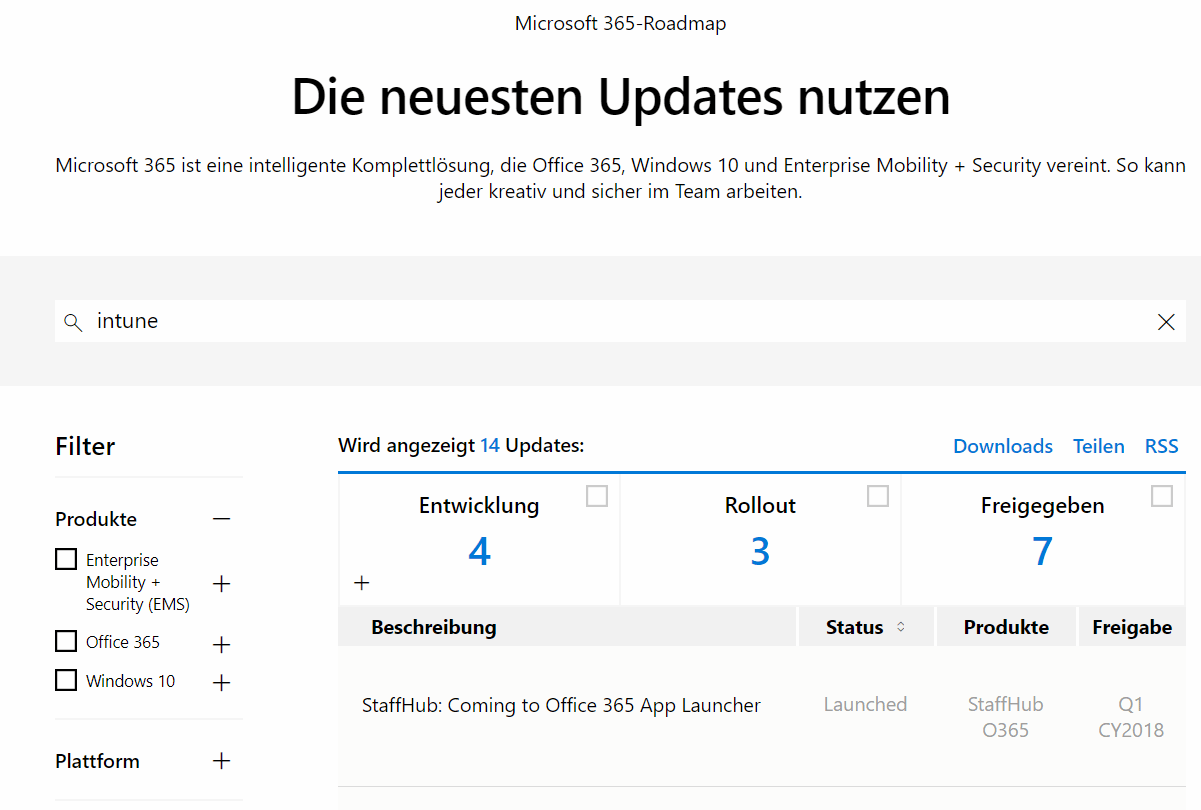Viewport: 1201px width, 810px height.
Task: Clear the intune search using the X icon
Action: (1166, 321)
